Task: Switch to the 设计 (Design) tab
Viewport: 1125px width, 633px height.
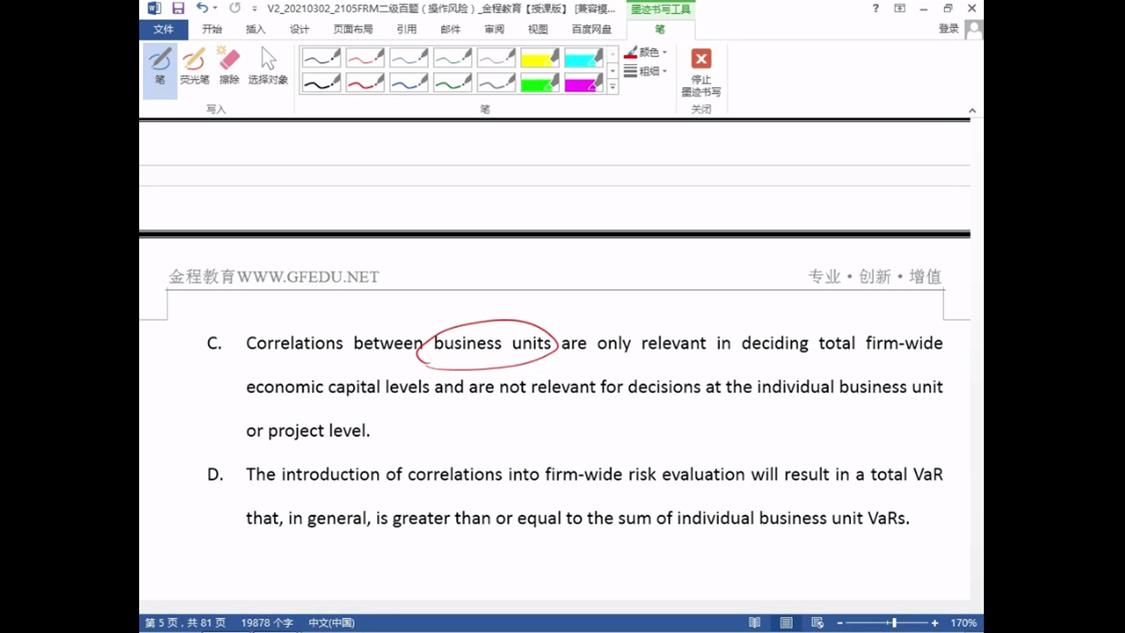Action: point(299,29)
